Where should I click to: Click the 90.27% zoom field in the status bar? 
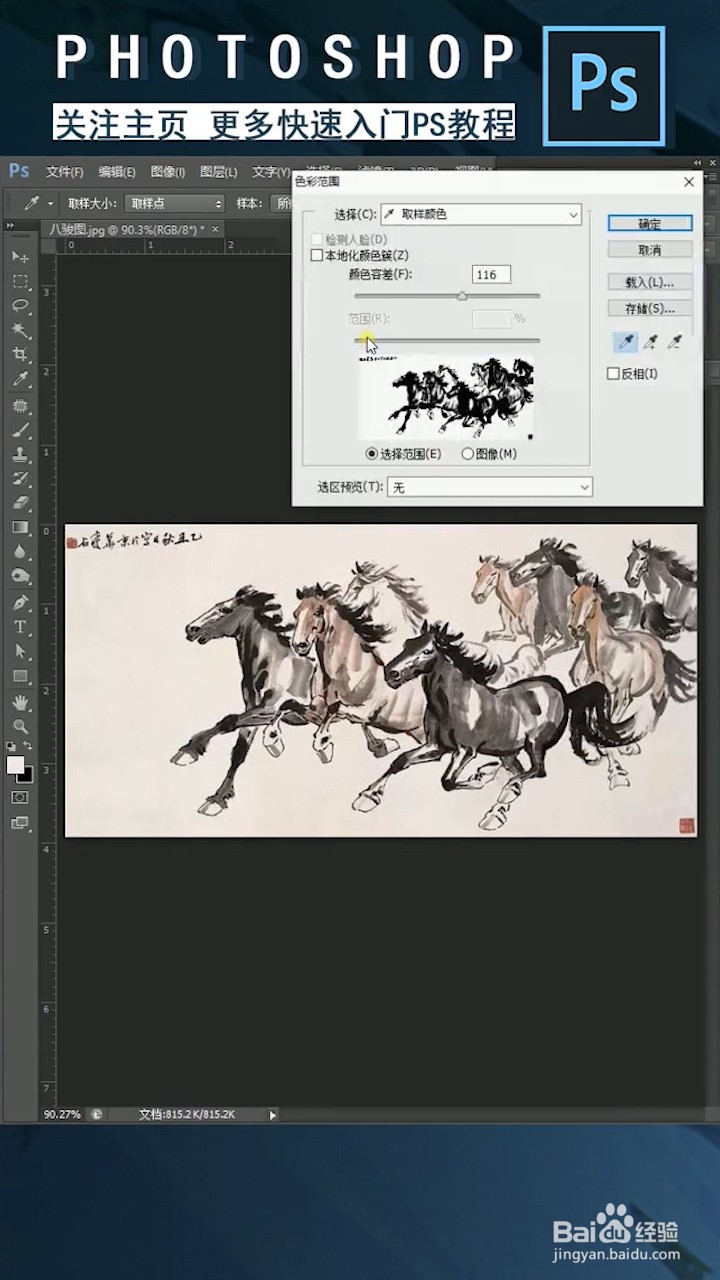click(63, 1114)
